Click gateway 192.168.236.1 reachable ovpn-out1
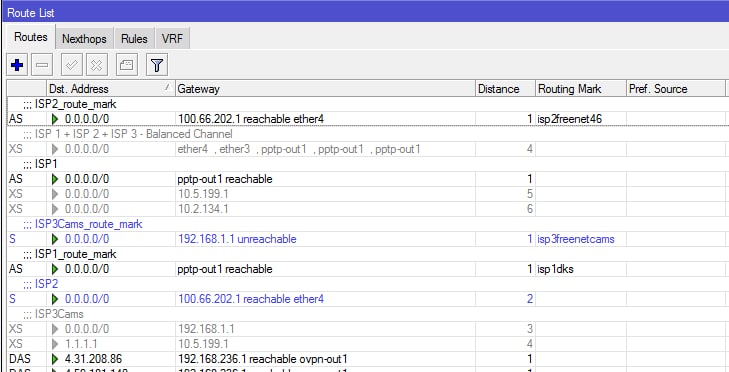729x372 pixels. click(x=263, y=359)
